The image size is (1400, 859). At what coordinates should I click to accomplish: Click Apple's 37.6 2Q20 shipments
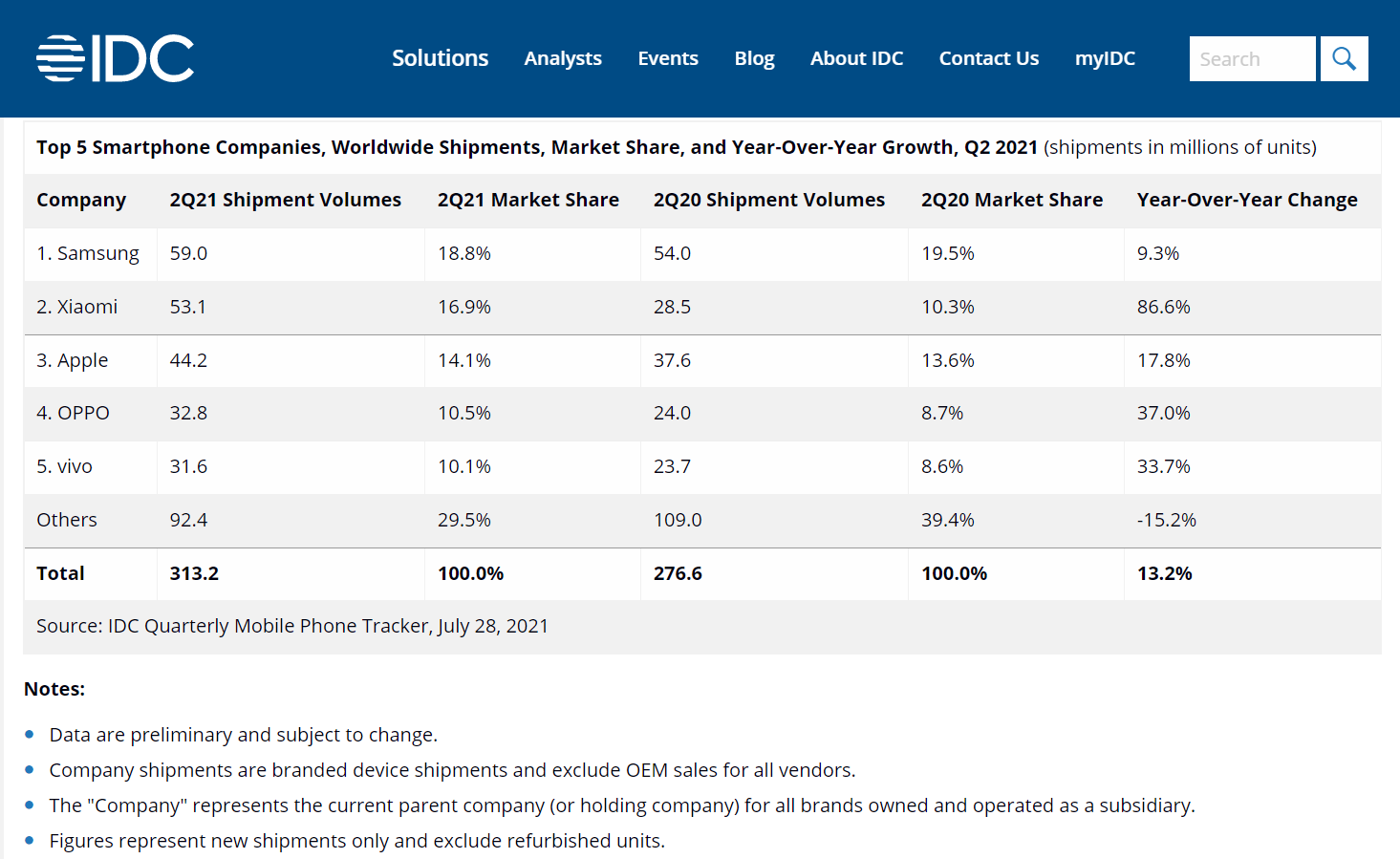pos(673,360)
